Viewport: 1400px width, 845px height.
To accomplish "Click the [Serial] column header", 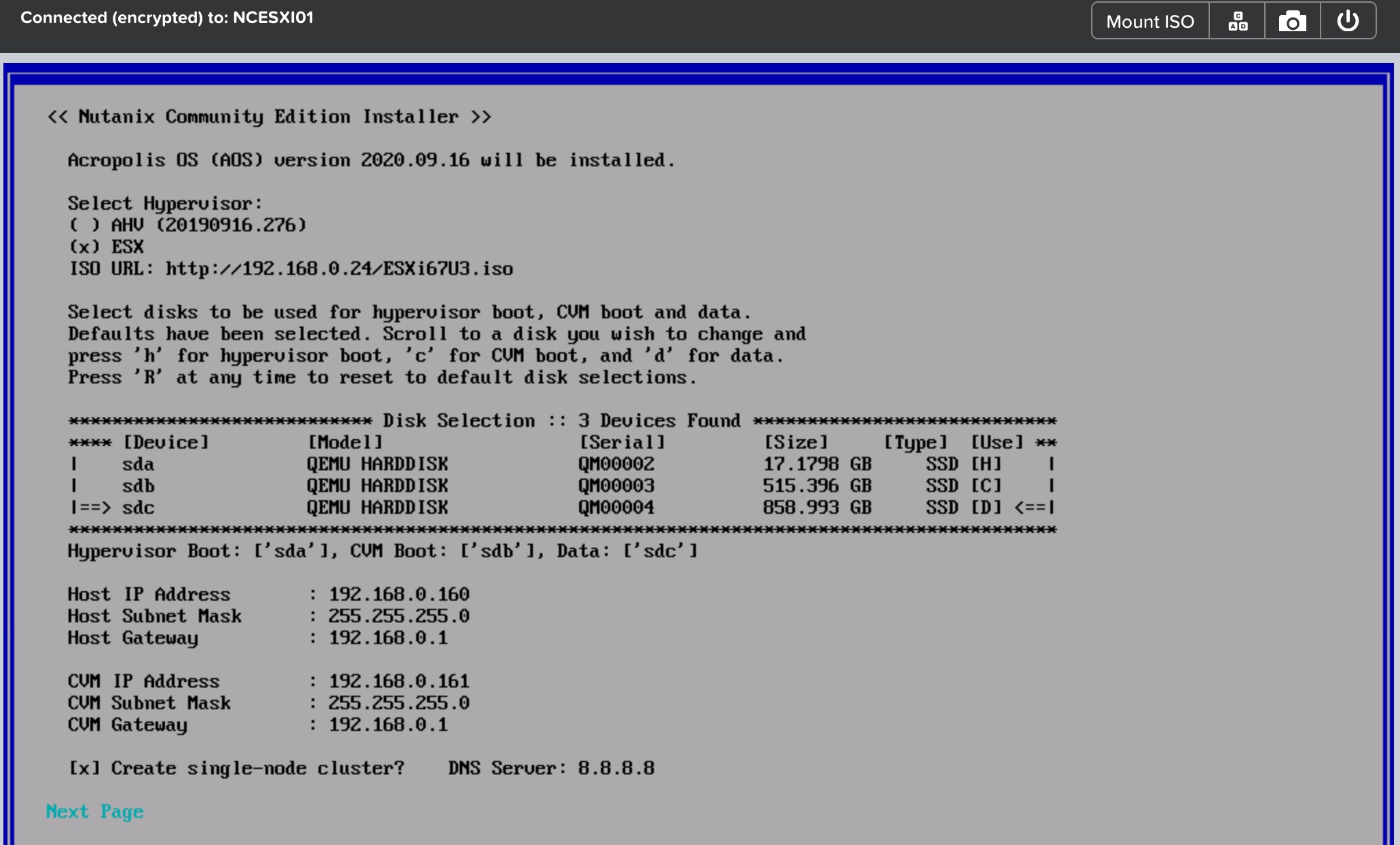I will [622, 443].
